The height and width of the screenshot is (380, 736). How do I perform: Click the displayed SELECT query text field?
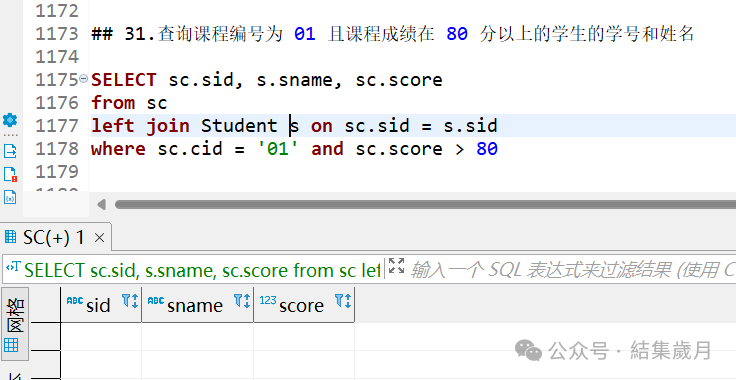click(x=202, y=270)
